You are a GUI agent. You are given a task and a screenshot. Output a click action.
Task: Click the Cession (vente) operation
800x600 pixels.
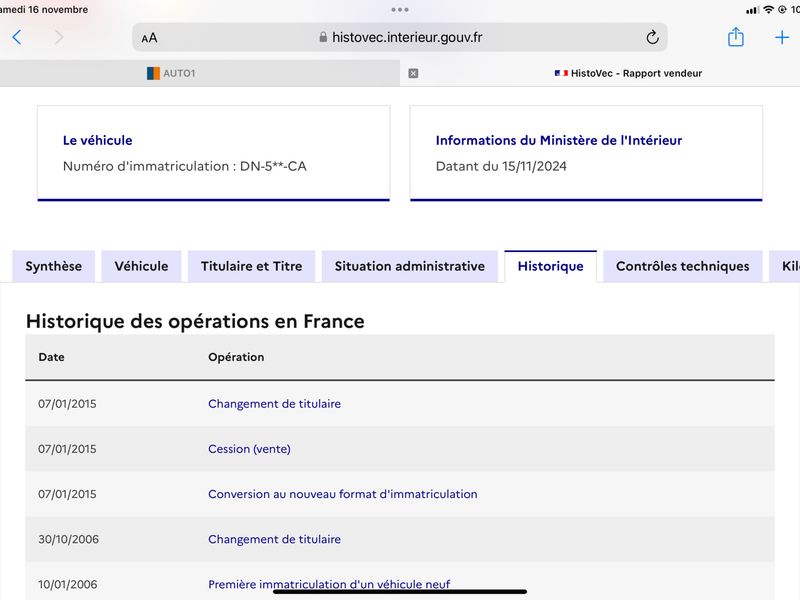click(x=249, y=449)
